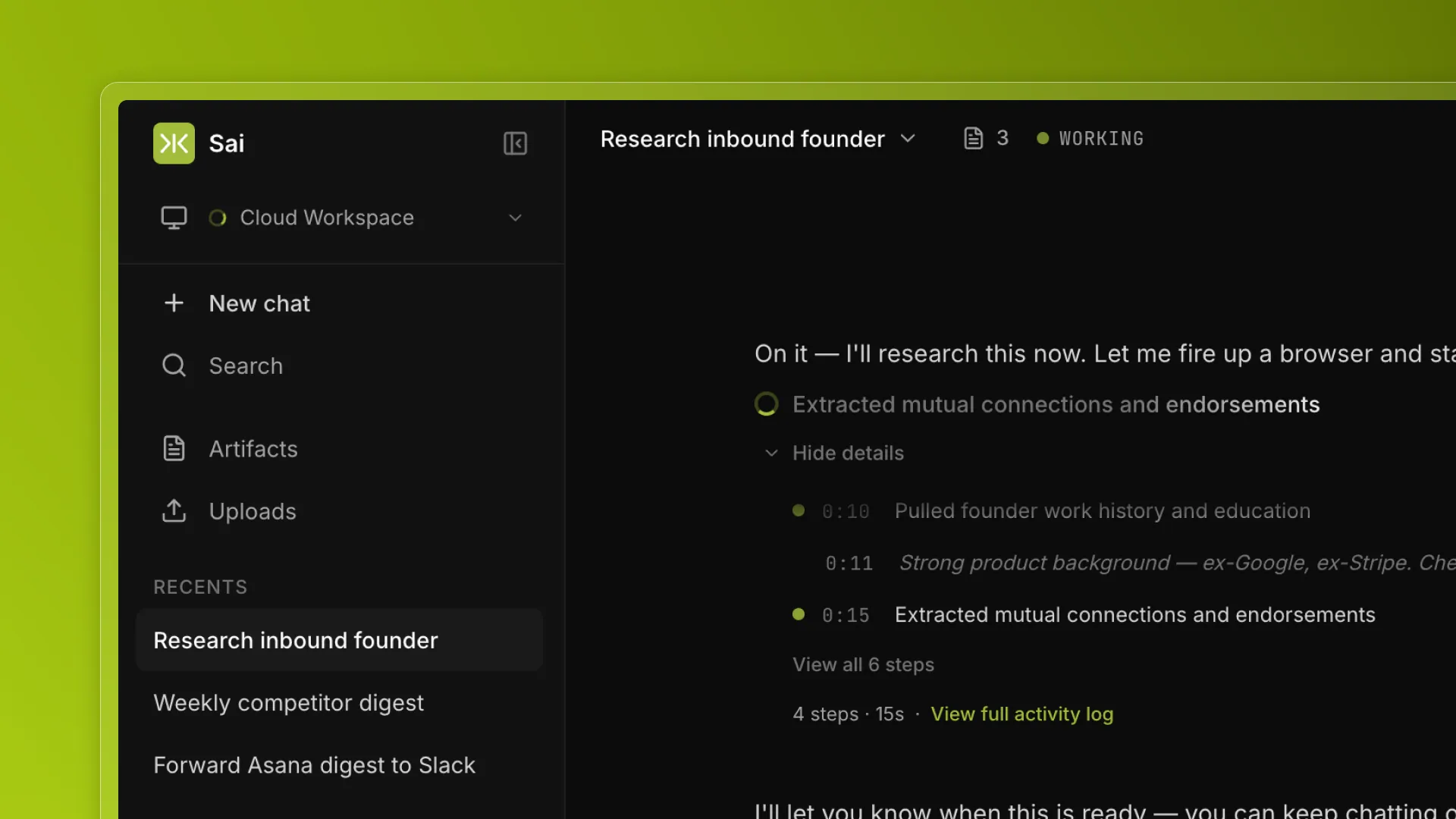Open View full activity log link
The width and height of the screenshot is (1456, 819).
click(x=1021, y=714)
